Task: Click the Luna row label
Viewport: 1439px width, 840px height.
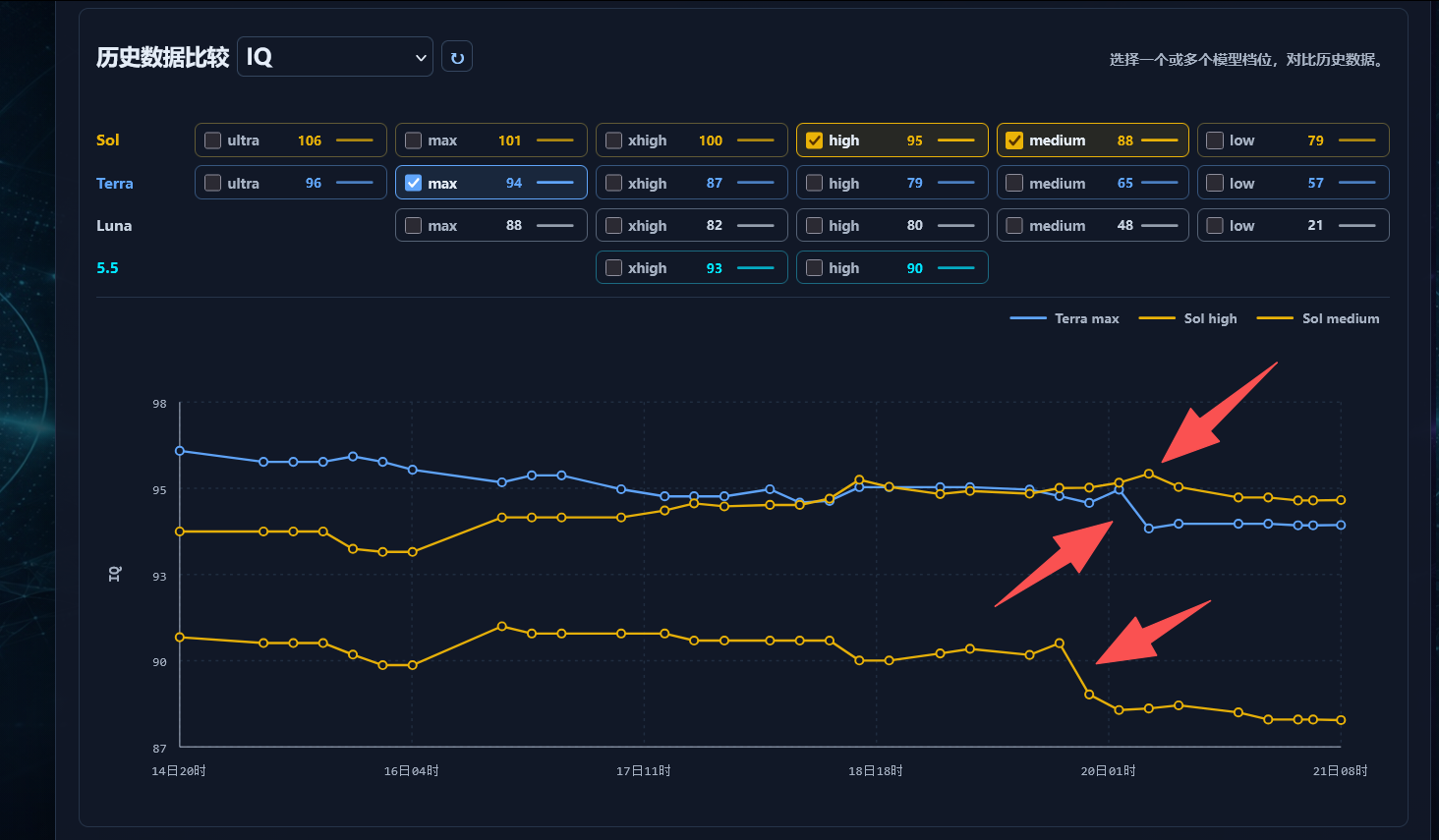Action: tap(114, 225)
